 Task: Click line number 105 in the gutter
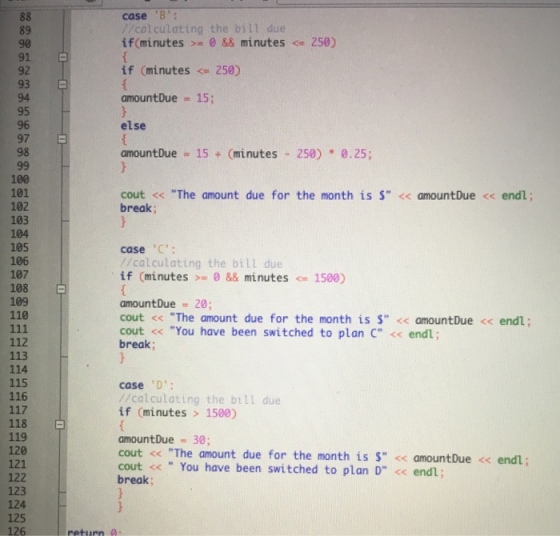(20, 247)
